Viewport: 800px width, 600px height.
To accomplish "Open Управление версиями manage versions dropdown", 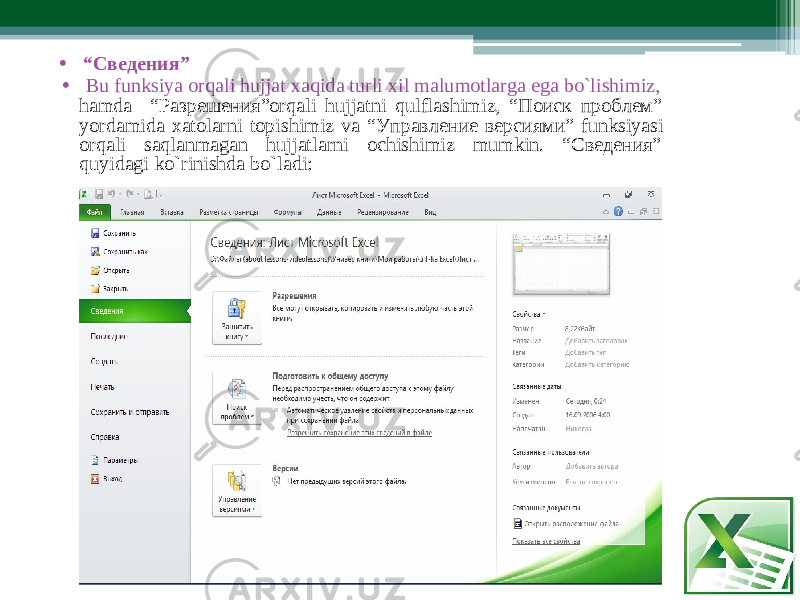I will [237, 491].
